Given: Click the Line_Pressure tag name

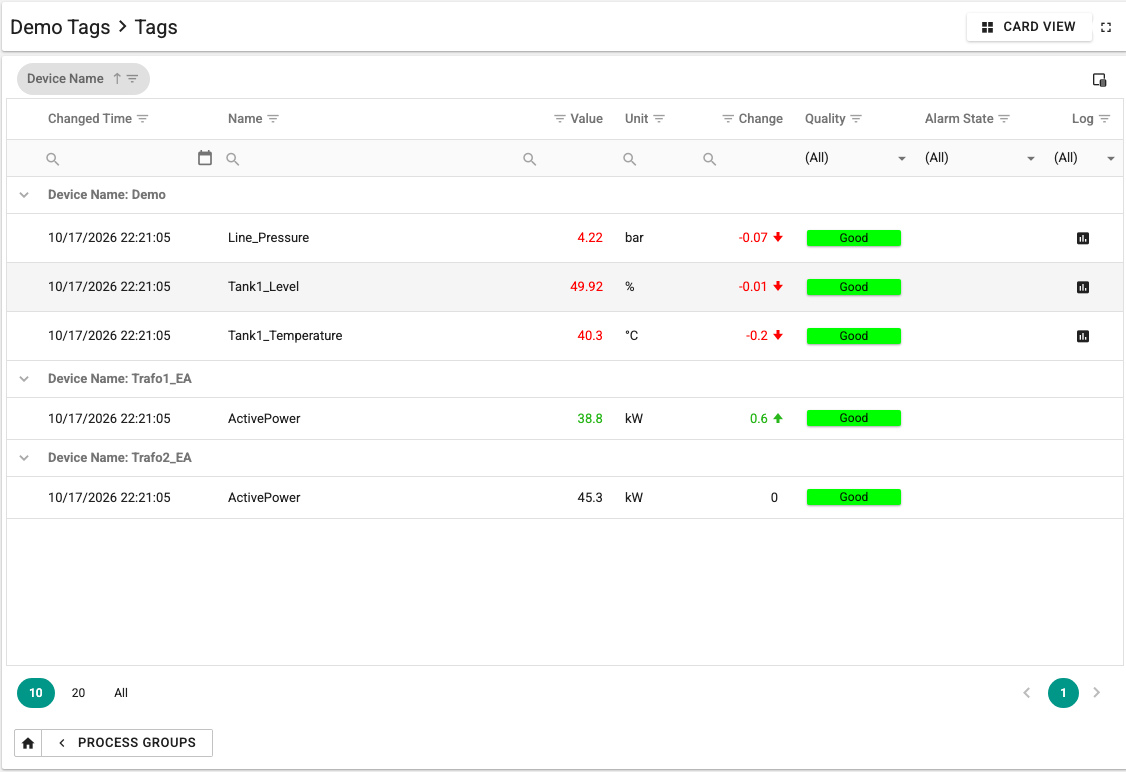Looking at the screenshot, I should click(x=269, y=238).
